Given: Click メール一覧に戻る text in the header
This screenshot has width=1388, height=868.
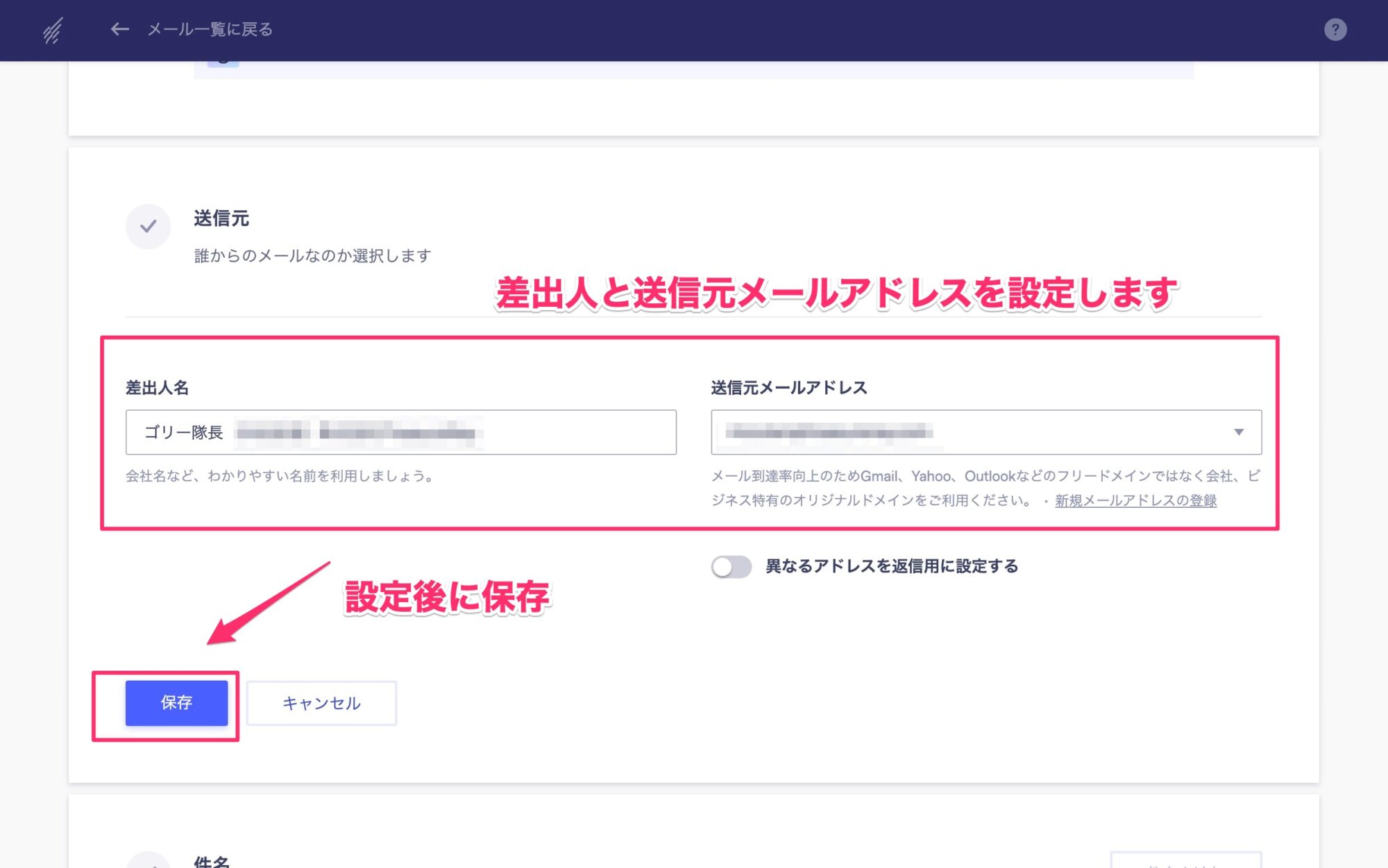Looking at the screenshot, I should [x=210, y=29].
